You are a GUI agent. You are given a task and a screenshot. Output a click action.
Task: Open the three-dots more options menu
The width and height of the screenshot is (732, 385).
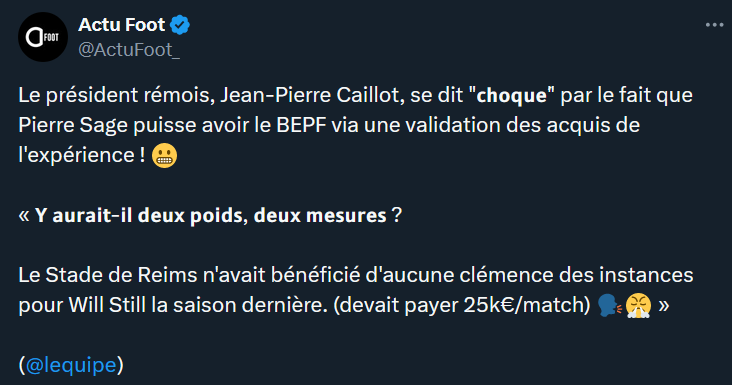coord(714,25)
